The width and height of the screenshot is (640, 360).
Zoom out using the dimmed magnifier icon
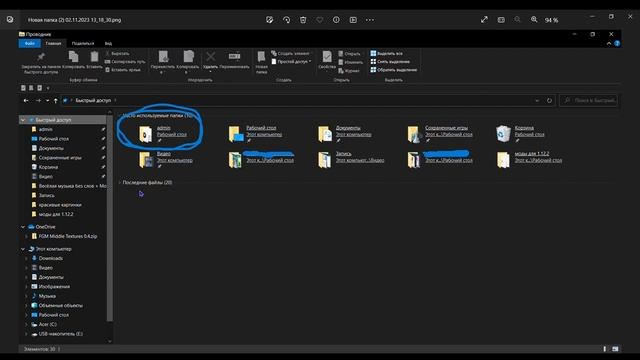coord(517,20)
